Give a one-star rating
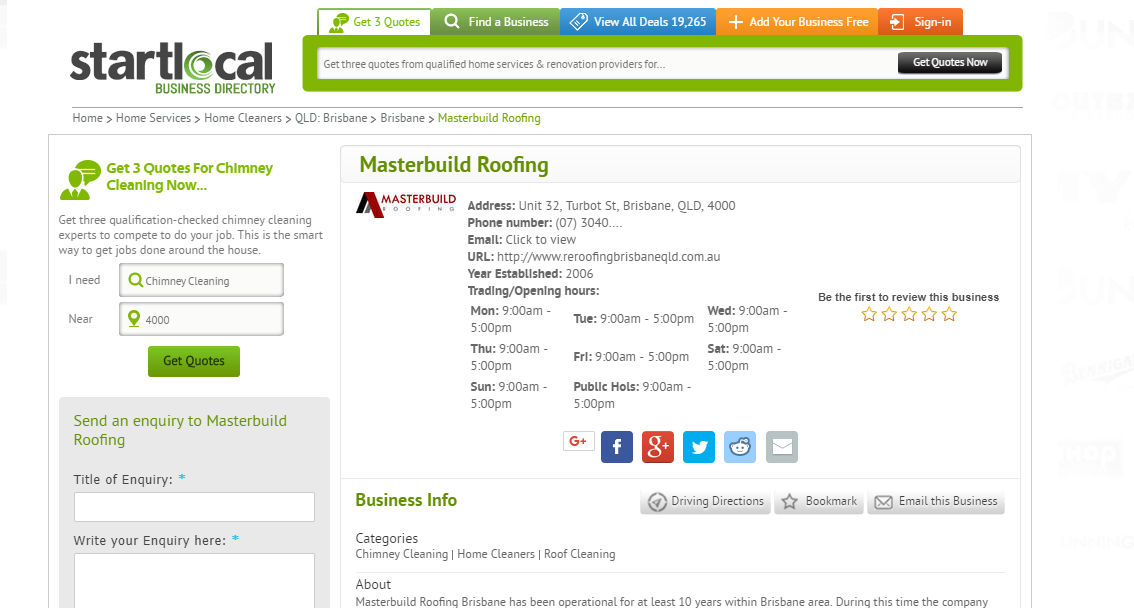This screenshot has width=1134, height=608. (x=868, y=313)
